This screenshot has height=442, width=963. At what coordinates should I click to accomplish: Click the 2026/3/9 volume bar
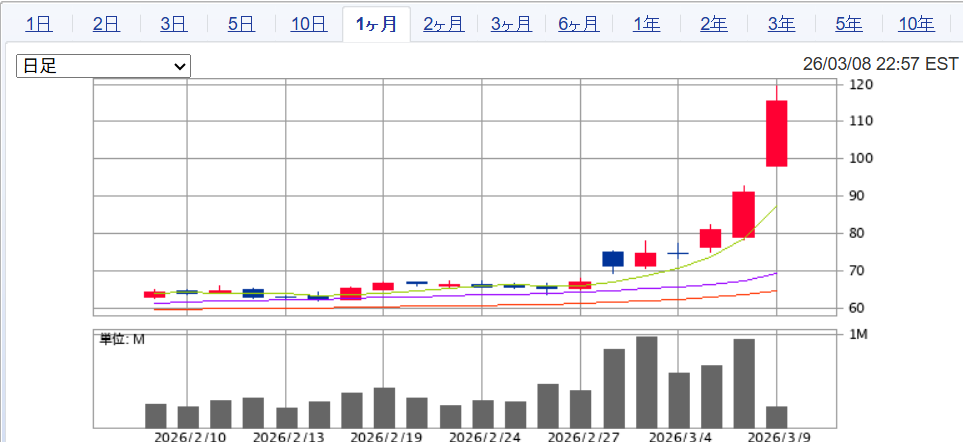[777, 416]
